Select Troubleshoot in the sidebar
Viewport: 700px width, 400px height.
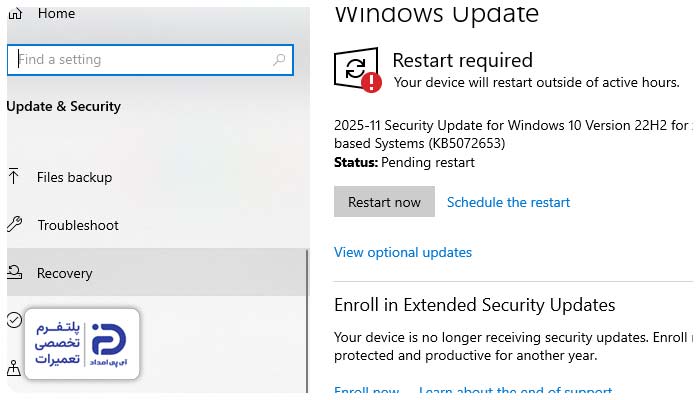78,225
